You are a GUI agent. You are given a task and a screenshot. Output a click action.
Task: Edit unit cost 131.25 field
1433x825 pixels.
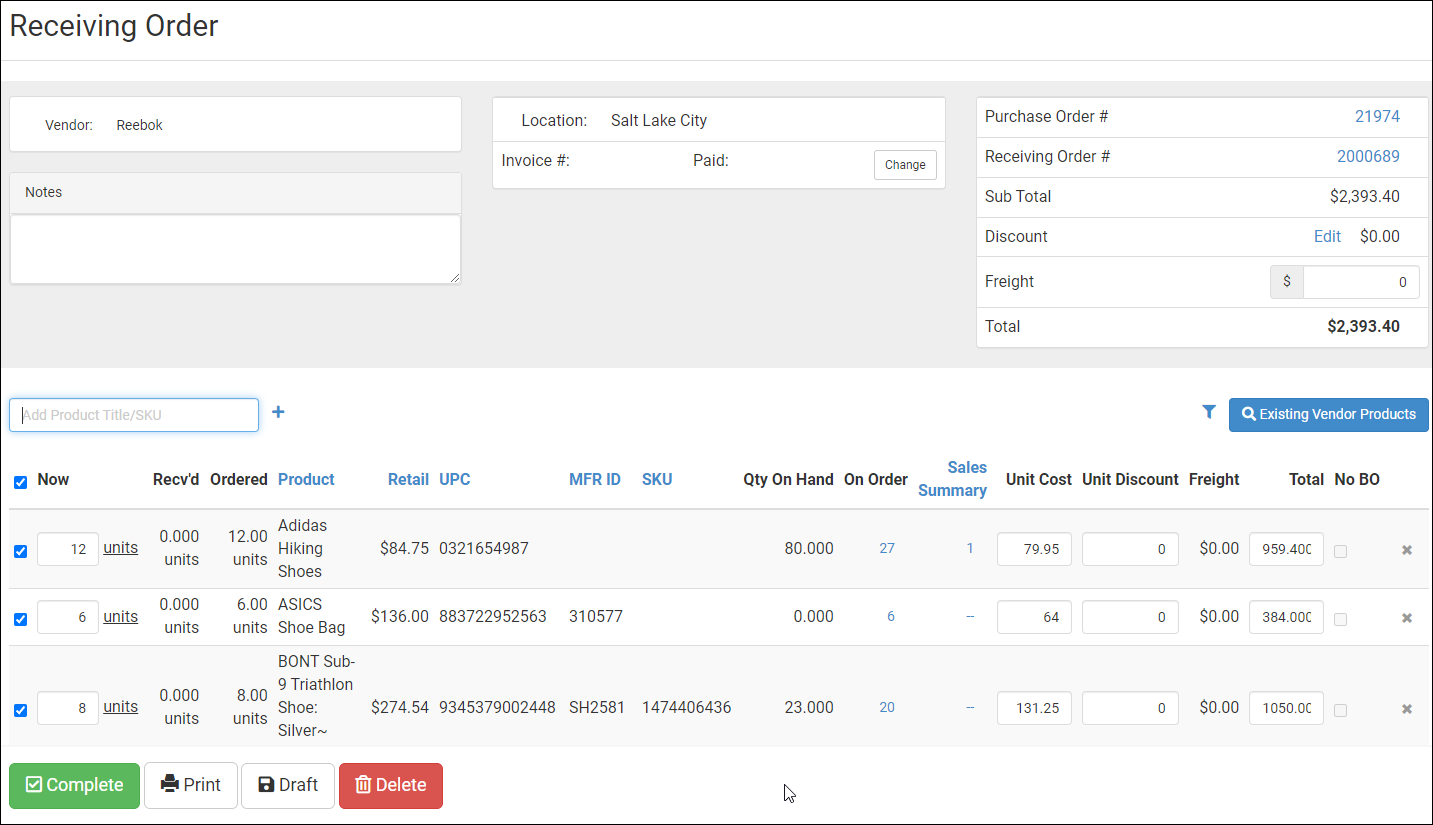(x=1034, y=708)
